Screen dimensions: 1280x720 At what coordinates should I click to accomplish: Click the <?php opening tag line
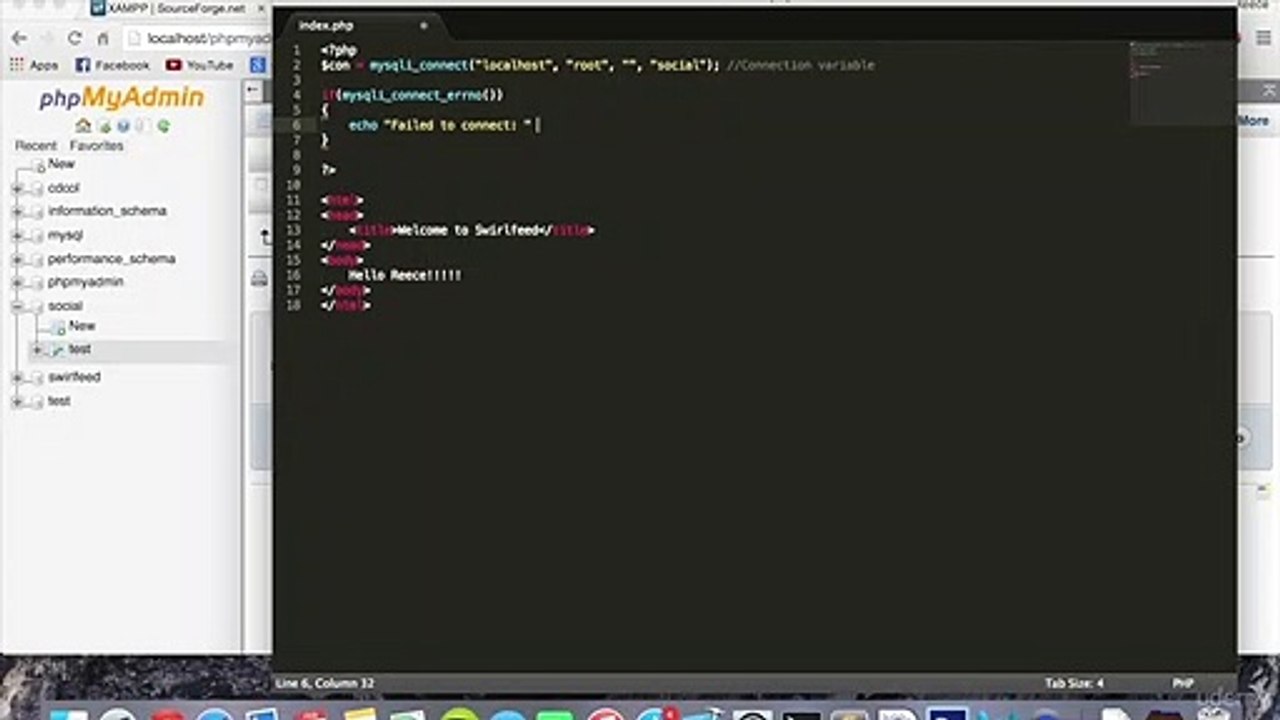338,50
